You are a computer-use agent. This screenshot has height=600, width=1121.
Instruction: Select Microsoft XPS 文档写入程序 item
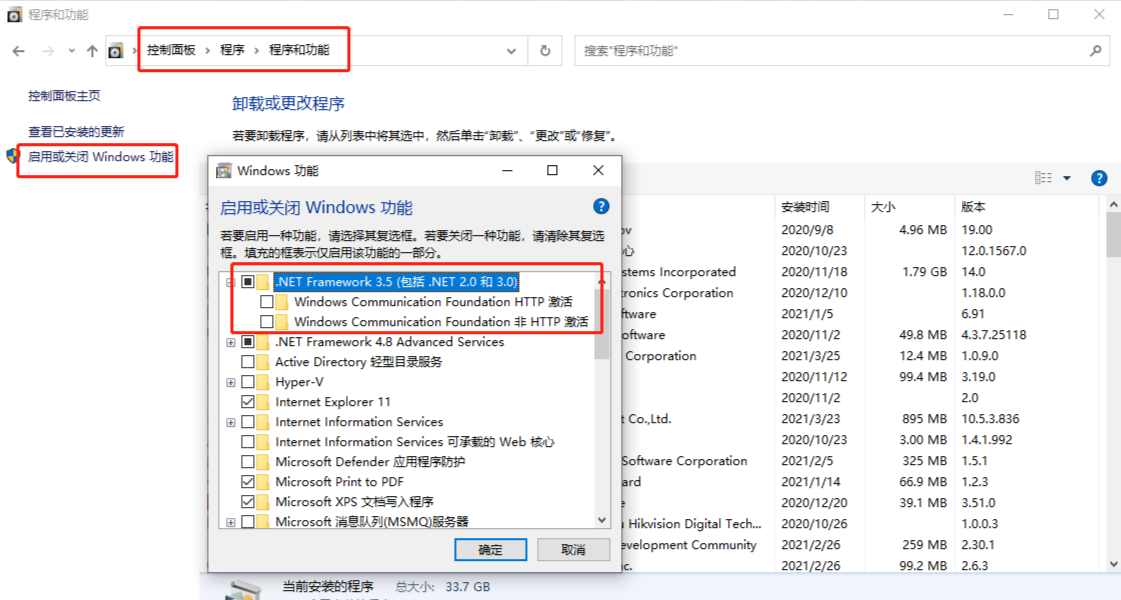(x=355, y=502)
